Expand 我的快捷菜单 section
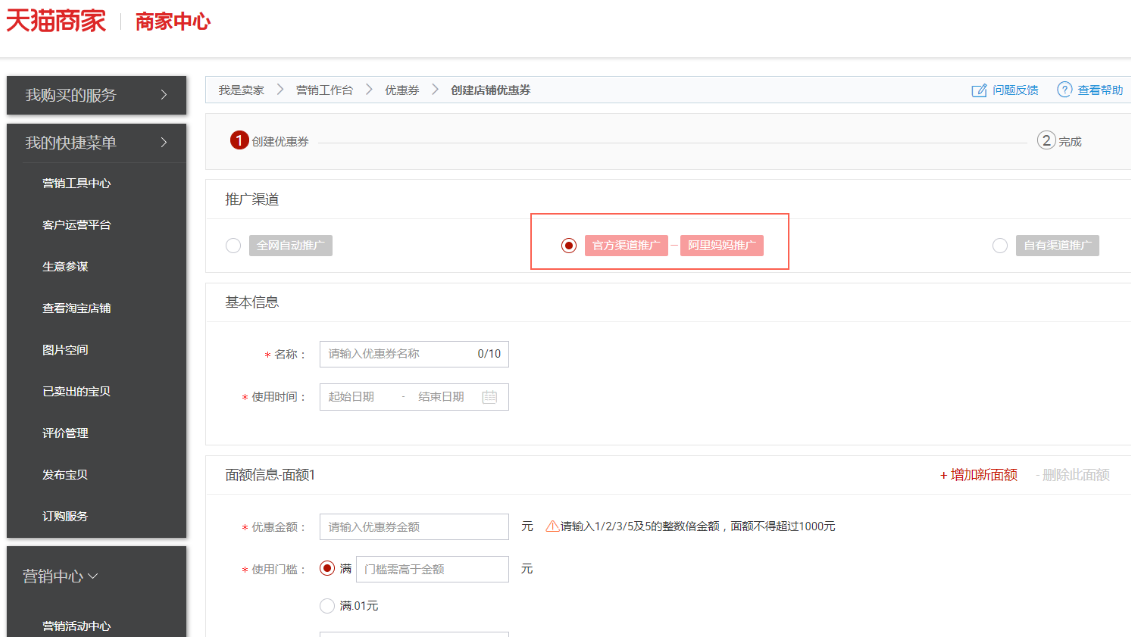The image size is (1131, 637). 96,143
